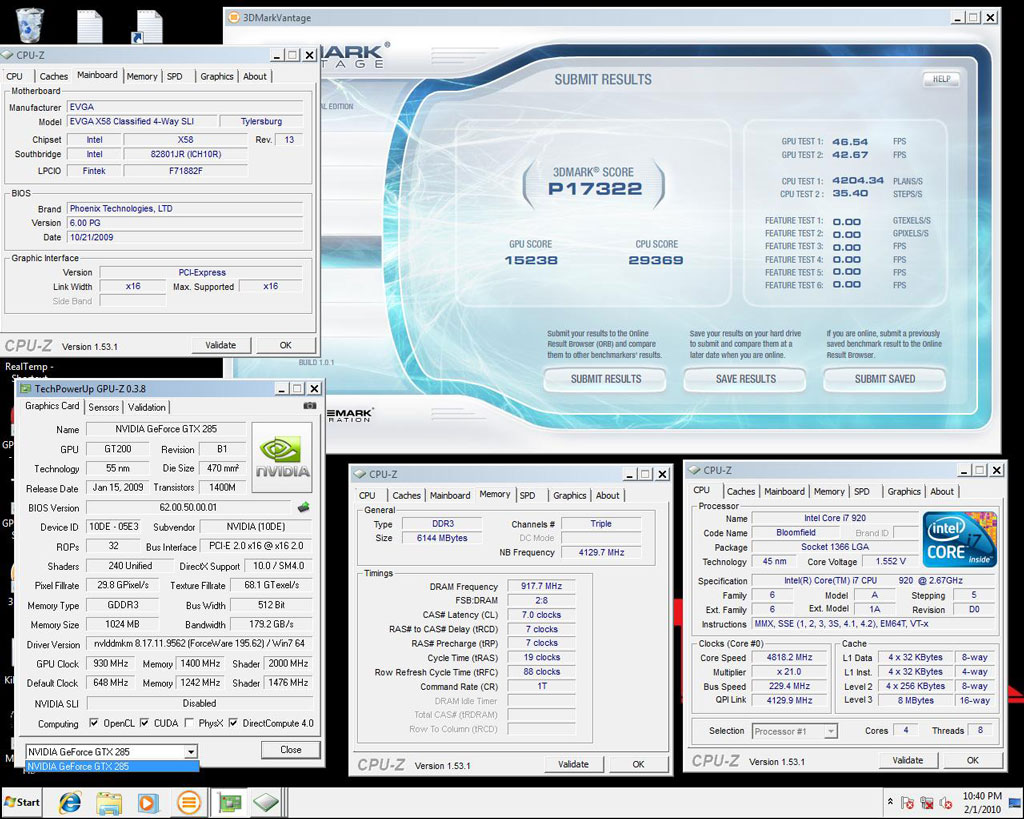Viewport: 1024px width, 819px height.
Task: Click the BIOS save chip icon in GPU-Z
Action: click(304, 508)
